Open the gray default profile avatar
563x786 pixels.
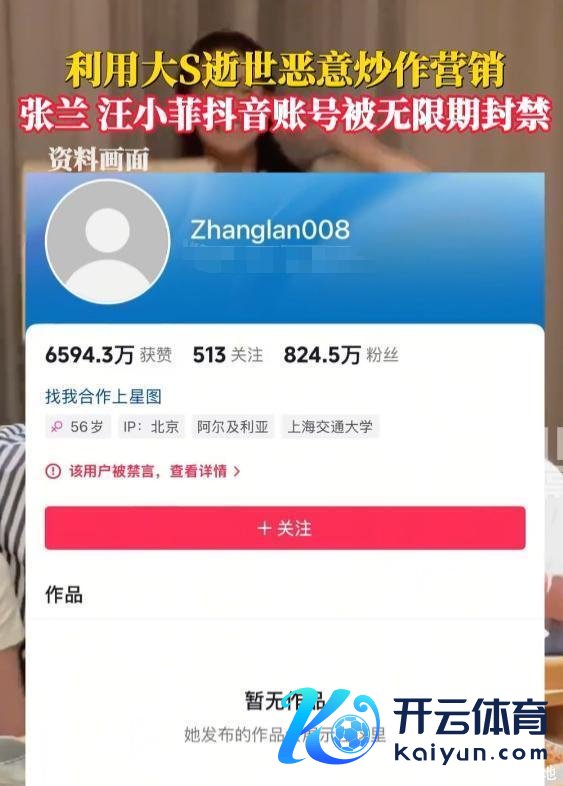tap(107, 242)
